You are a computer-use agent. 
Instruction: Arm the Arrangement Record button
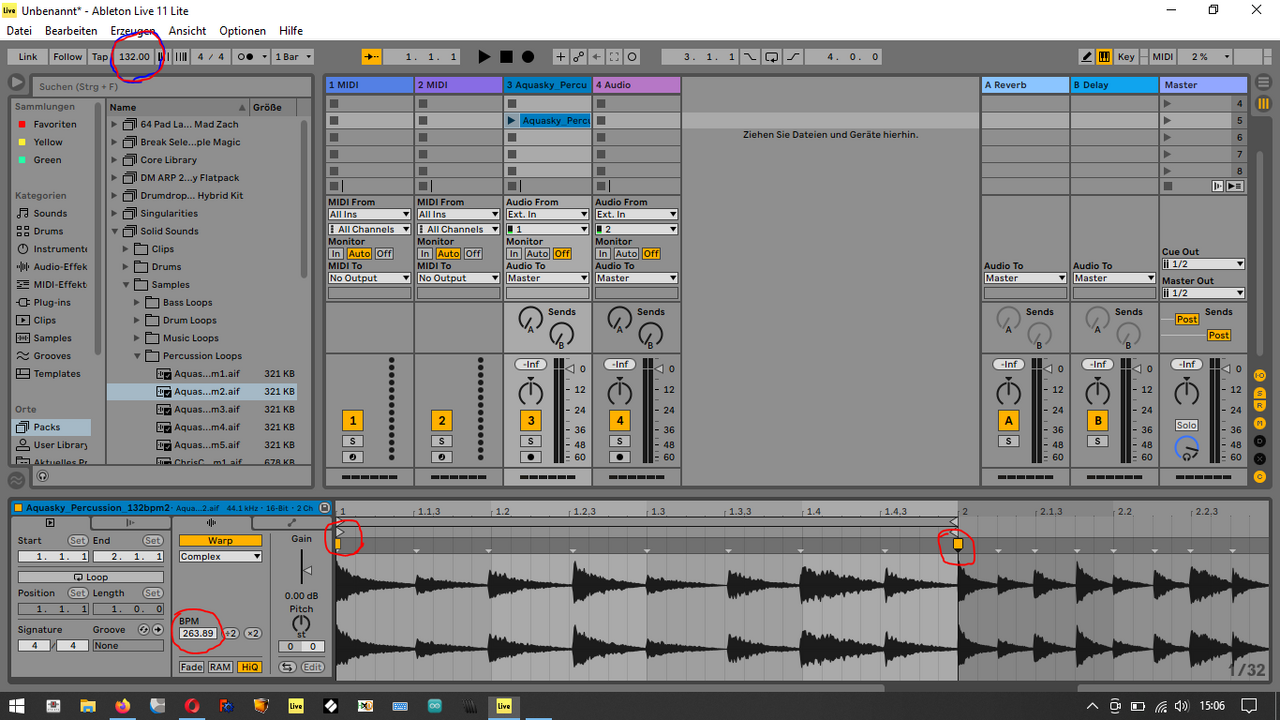click(x=528, y=57)
